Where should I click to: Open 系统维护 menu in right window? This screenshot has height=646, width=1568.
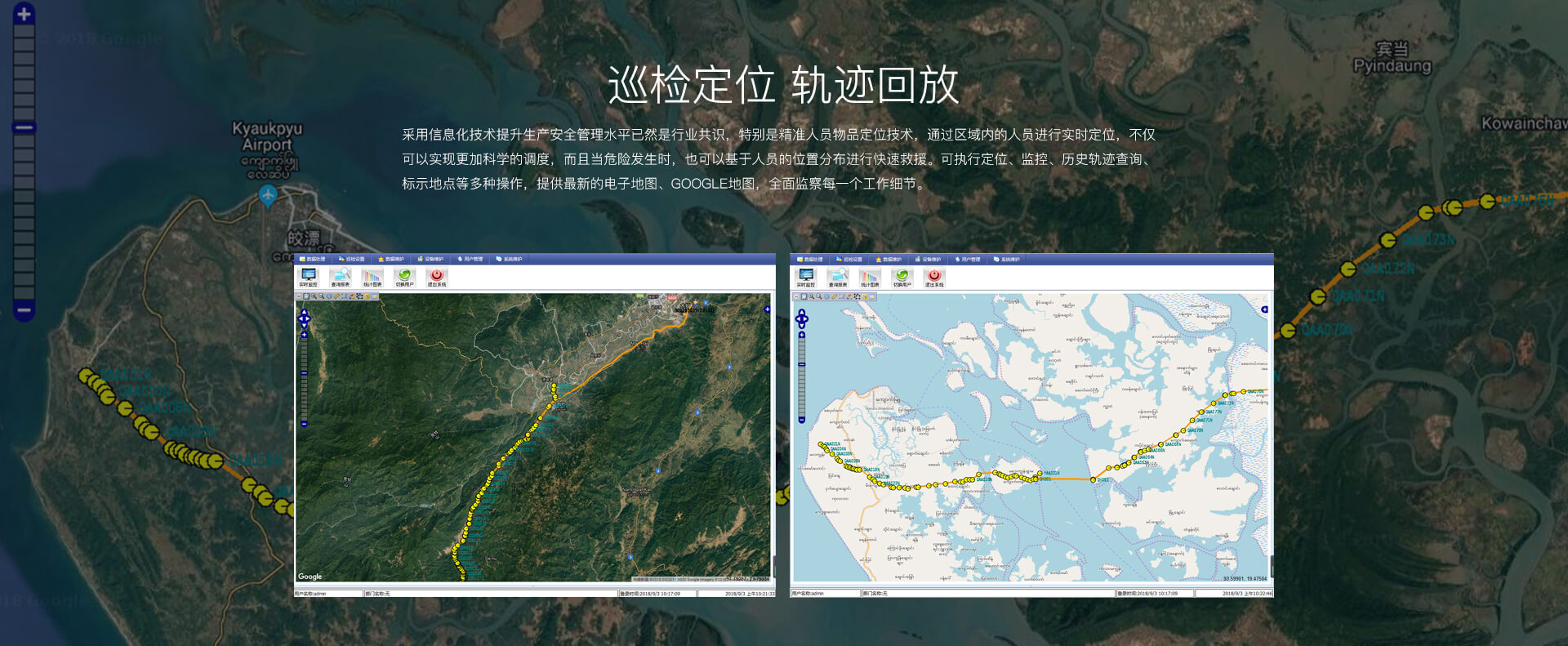1007,259
